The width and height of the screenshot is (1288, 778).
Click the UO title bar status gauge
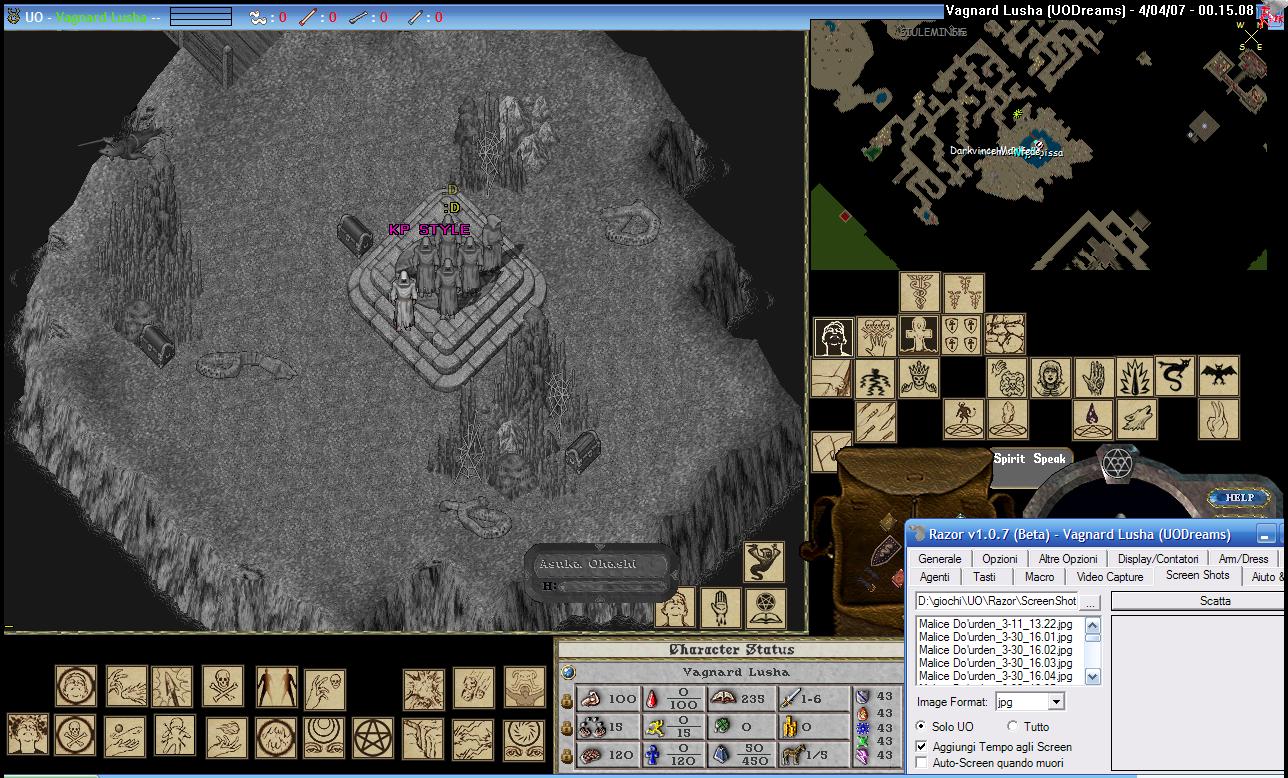(200, 17)
